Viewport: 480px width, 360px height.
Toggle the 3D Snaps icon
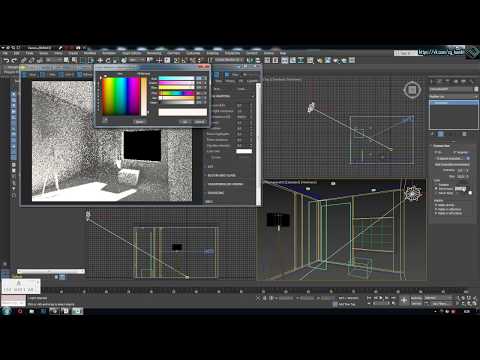[176, 60]
